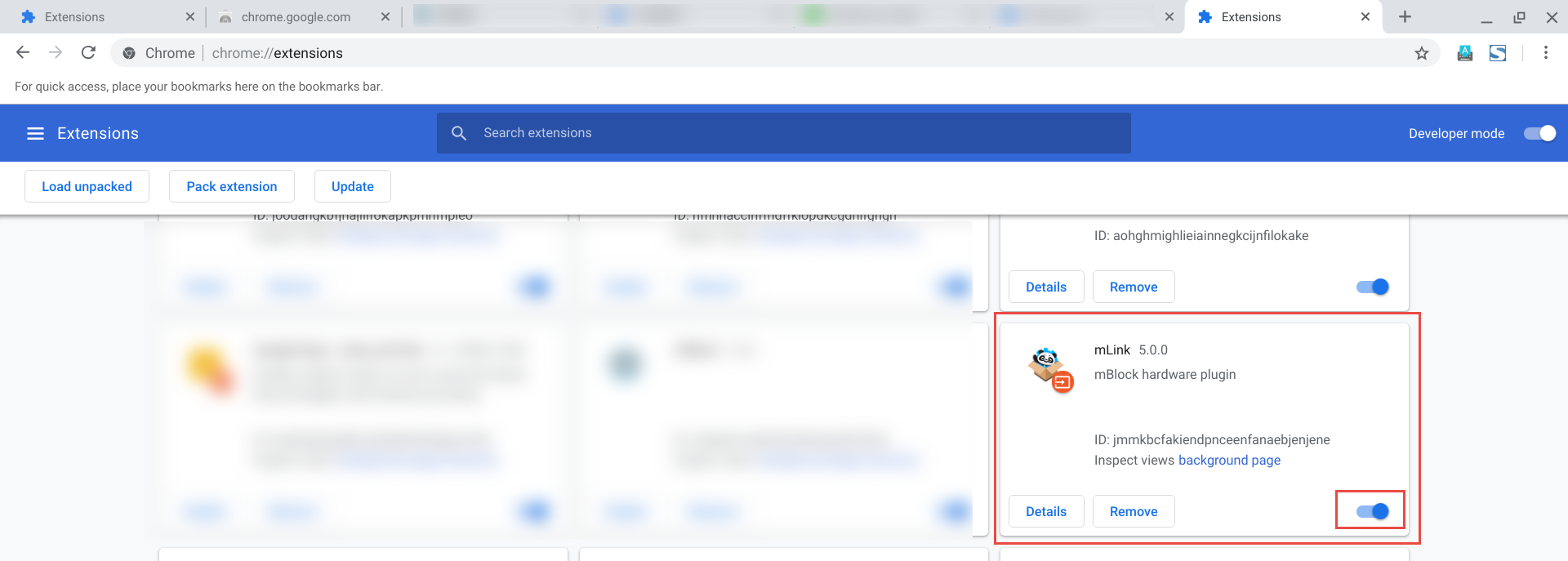
Task: Open Details for the mLink extension
Action: 1046,511
